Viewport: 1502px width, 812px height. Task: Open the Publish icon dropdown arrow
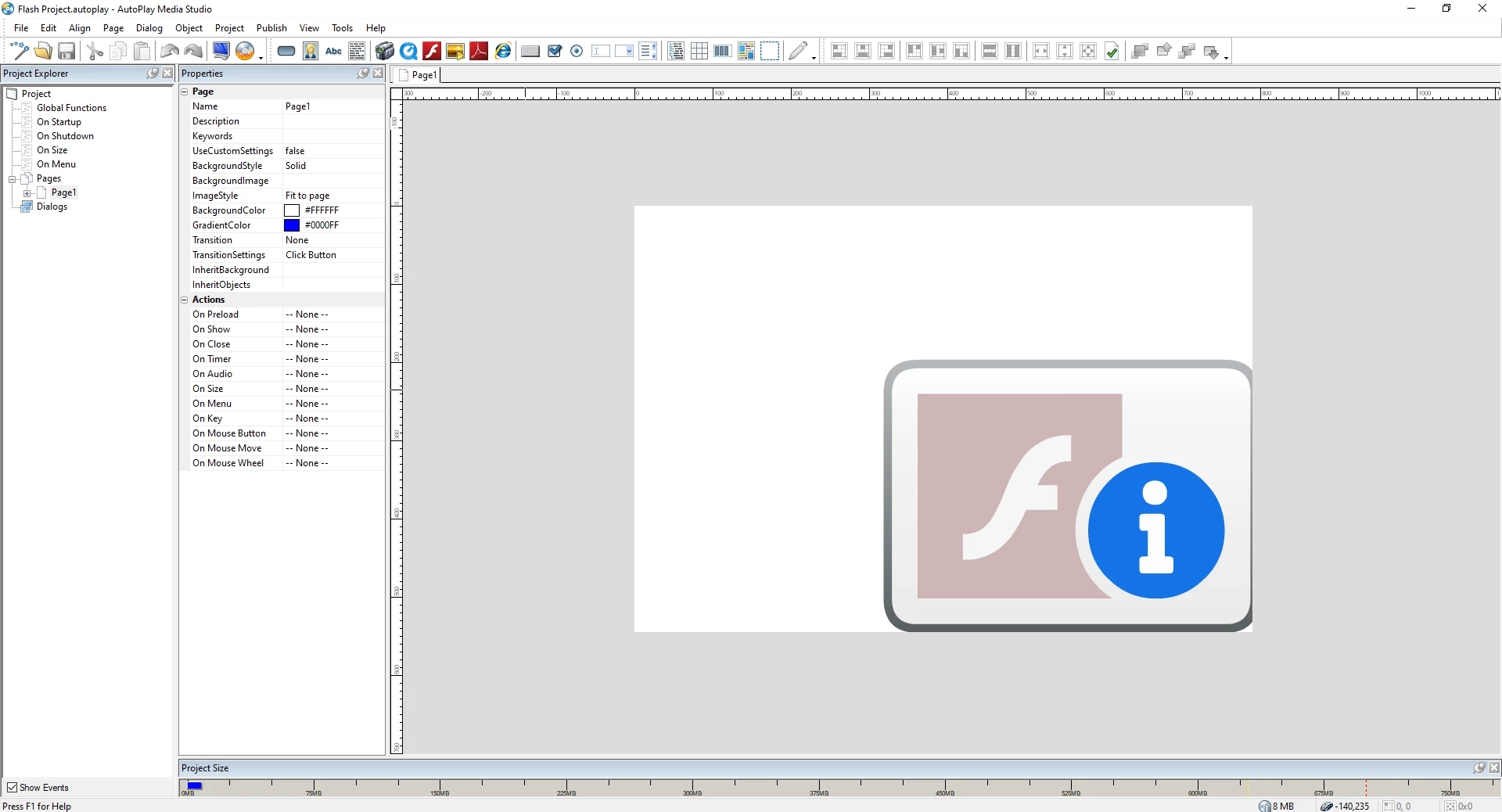(261, 56)
